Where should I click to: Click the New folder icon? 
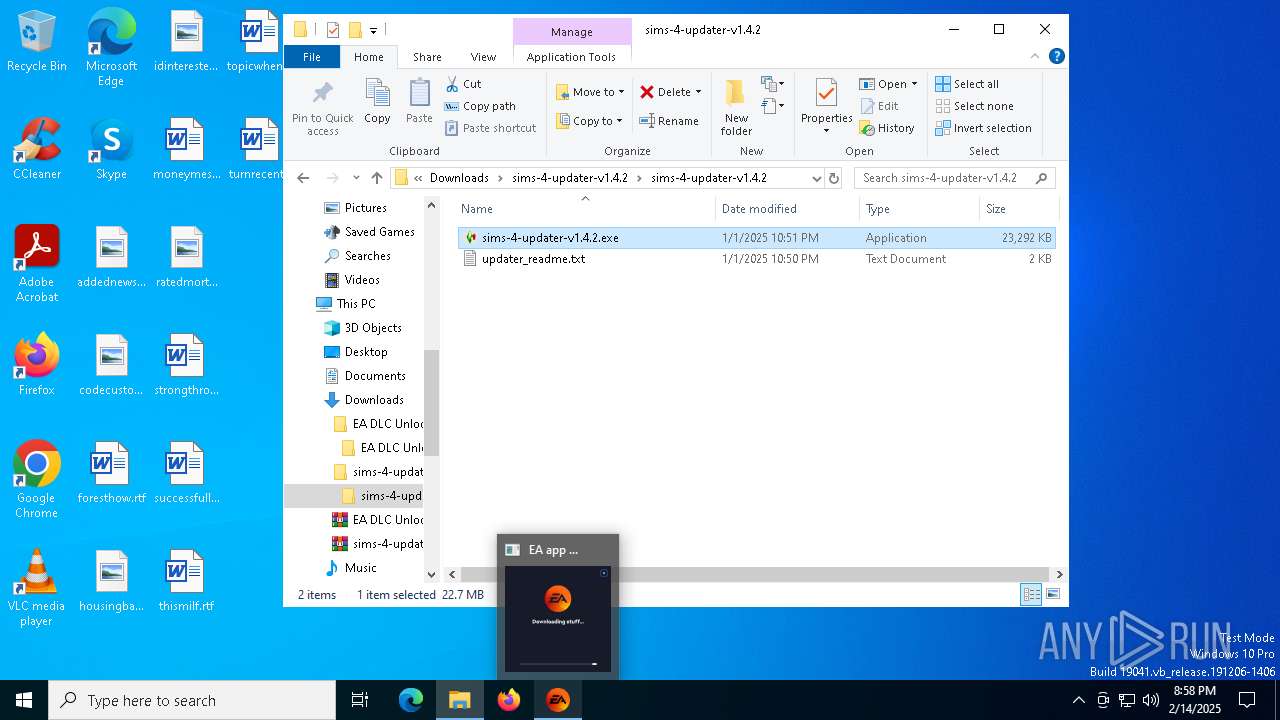coord(735,93)
